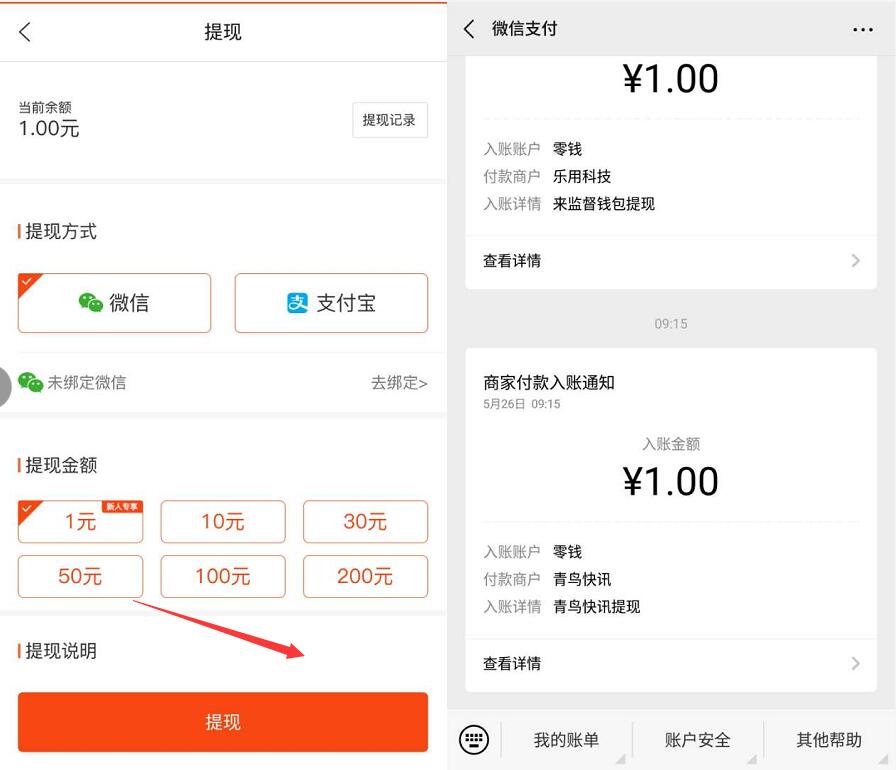Click the 来监督钱包提现 detail text
This screenshot has width=896, height=770.
tap(603, 204)
